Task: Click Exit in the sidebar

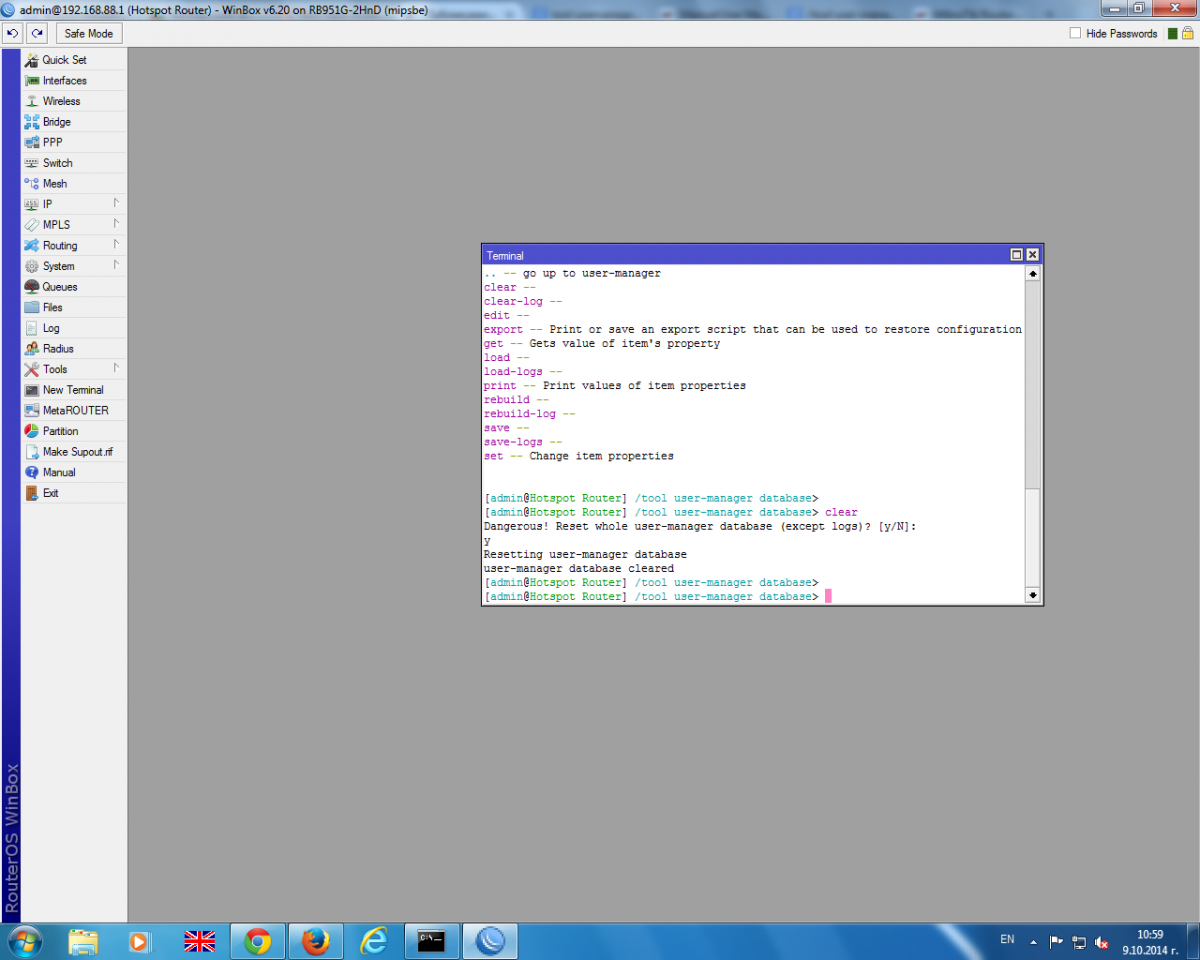Action: click(50, 493)
